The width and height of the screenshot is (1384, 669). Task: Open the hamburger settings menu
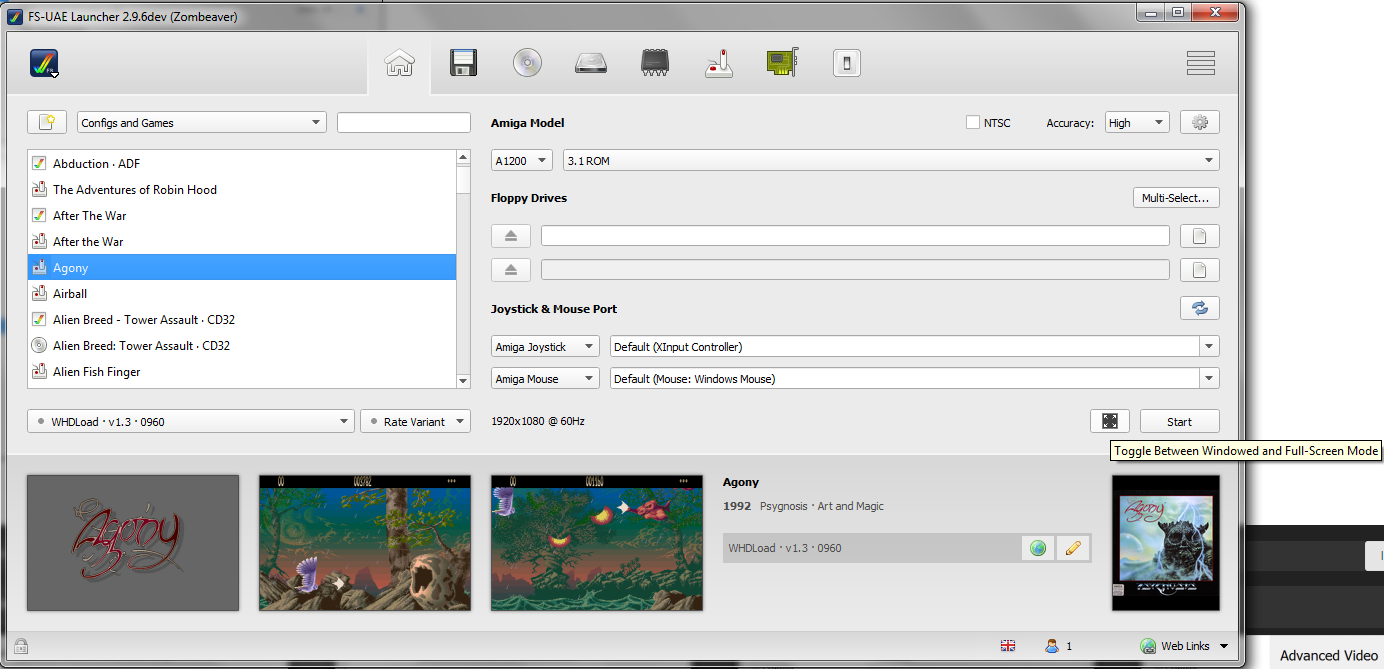click(1200, 63)
